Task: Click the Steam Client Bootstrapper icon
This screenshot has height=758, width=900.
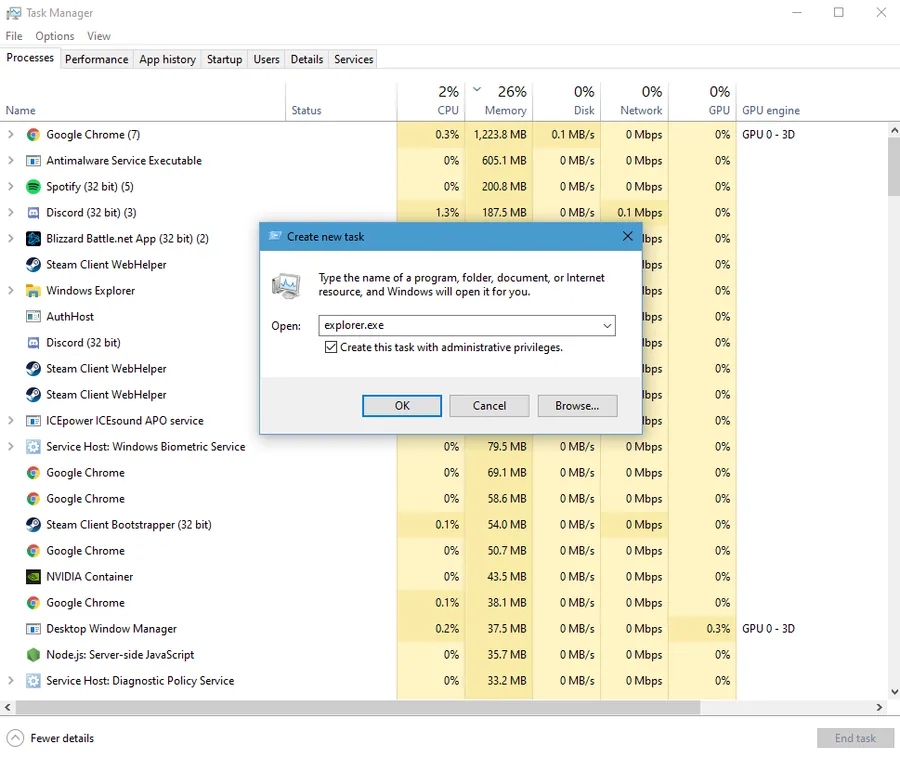Action: (x=33, y=524)
